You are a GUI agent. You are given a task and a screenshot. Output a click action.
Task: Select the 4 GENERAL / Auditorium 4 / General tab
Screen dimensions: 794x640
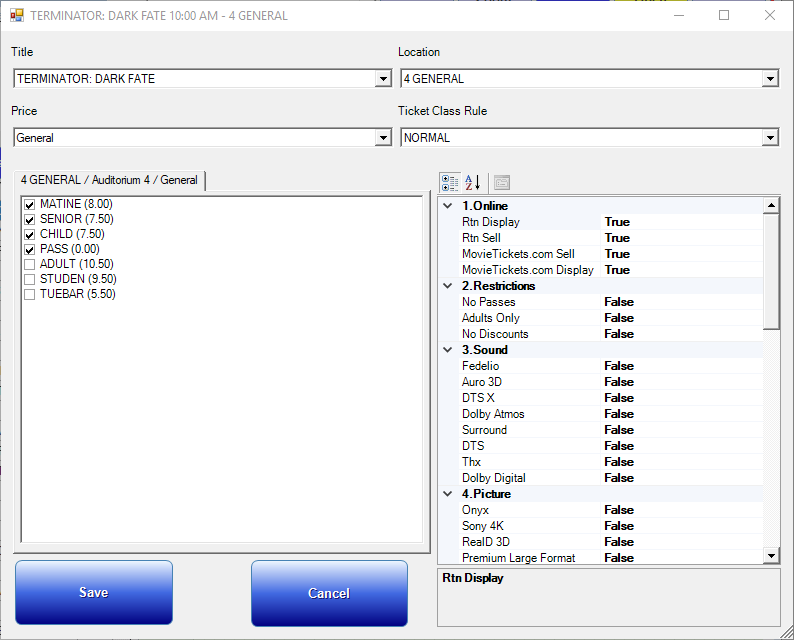coord(109,180)
